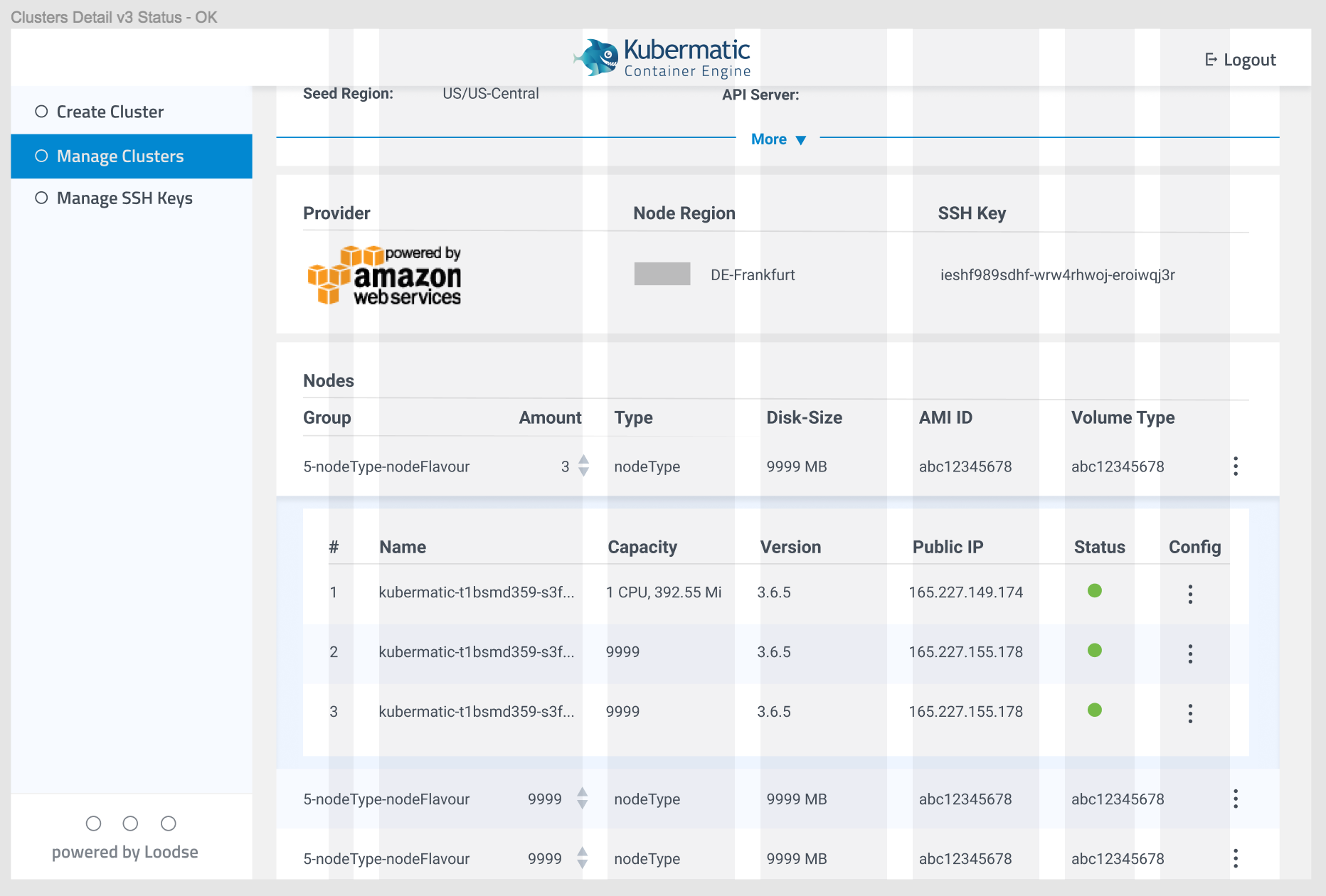Select the Create Cluster radio button
Screen dimensions: 1326x896
[x=41, y=111]
